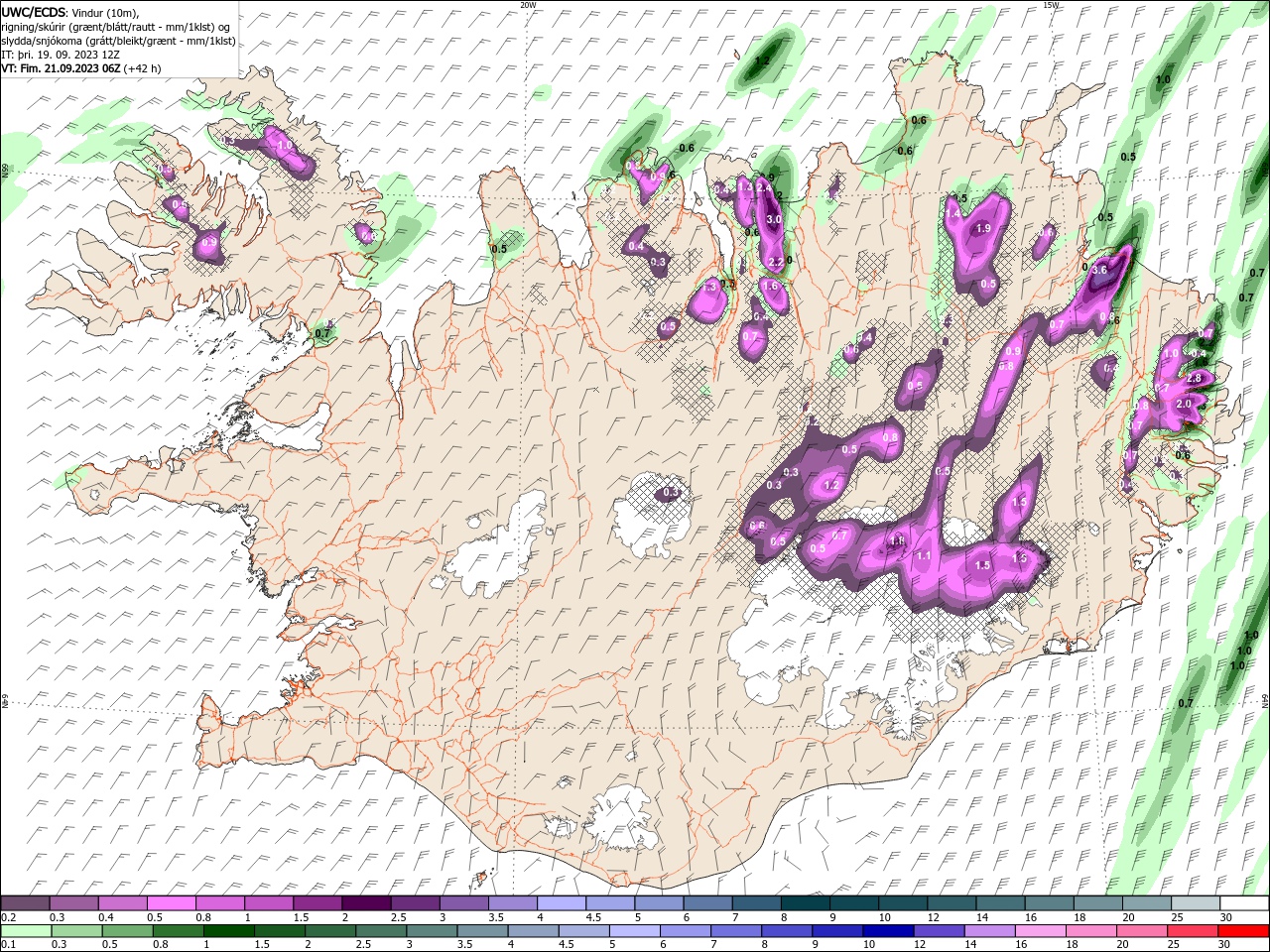This screenshot has height=952, width=1270.
Task: Click the darkest green 1 swatch in lower legend bar
Action: (228, 931)
